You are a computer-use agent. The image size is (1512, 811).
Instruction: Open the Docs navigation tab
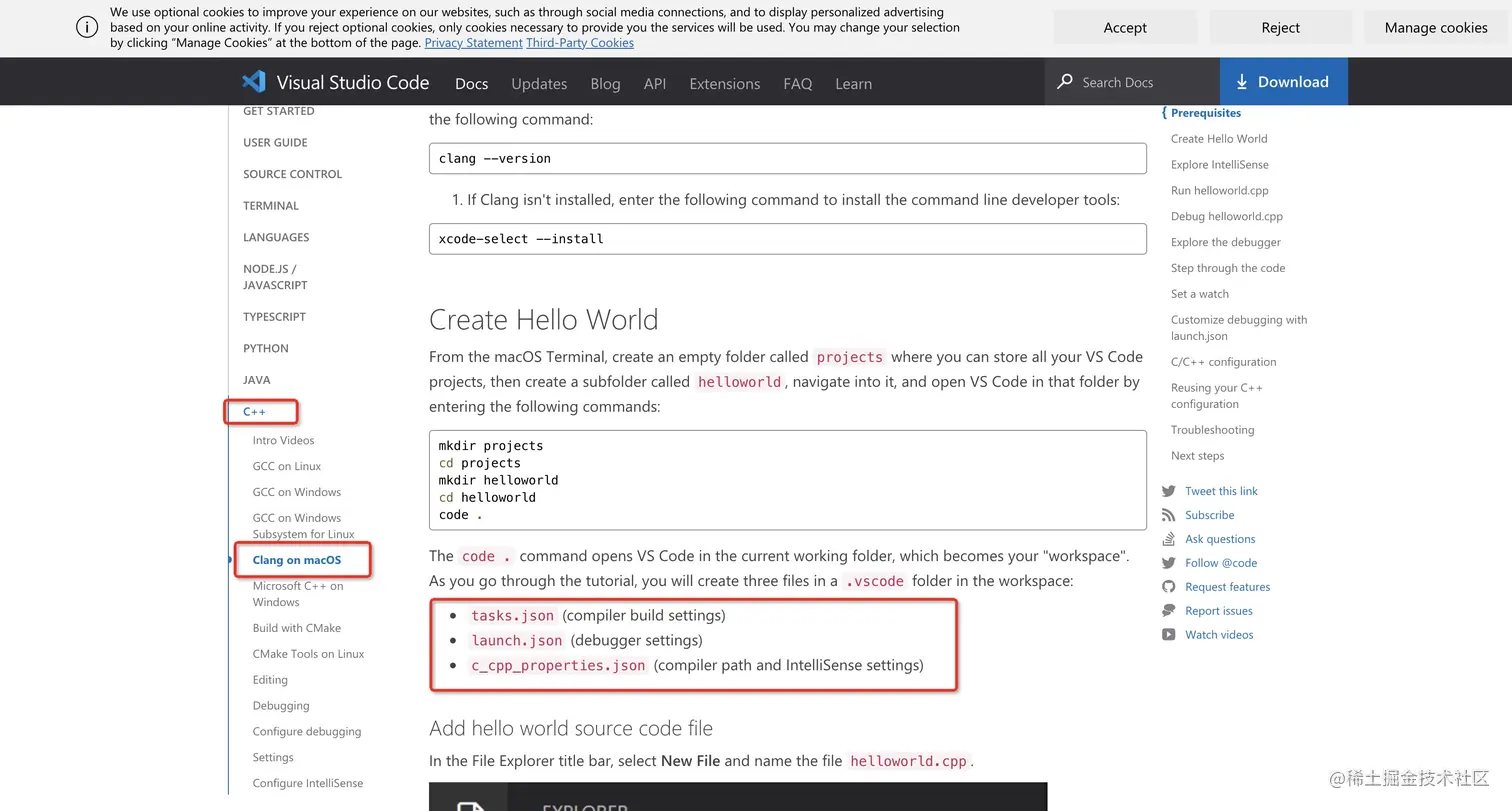(x=472, y=83)
